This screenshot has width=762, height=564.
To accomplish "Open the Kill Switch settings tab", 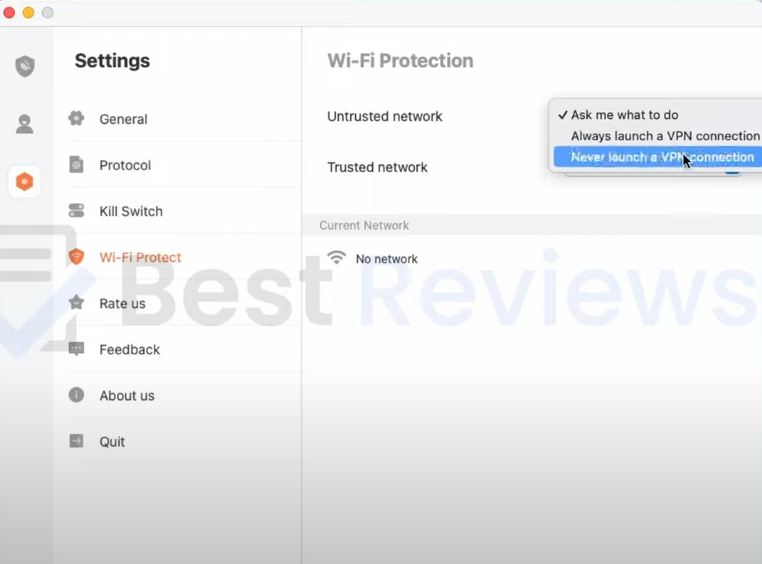I will click(131, 211).
